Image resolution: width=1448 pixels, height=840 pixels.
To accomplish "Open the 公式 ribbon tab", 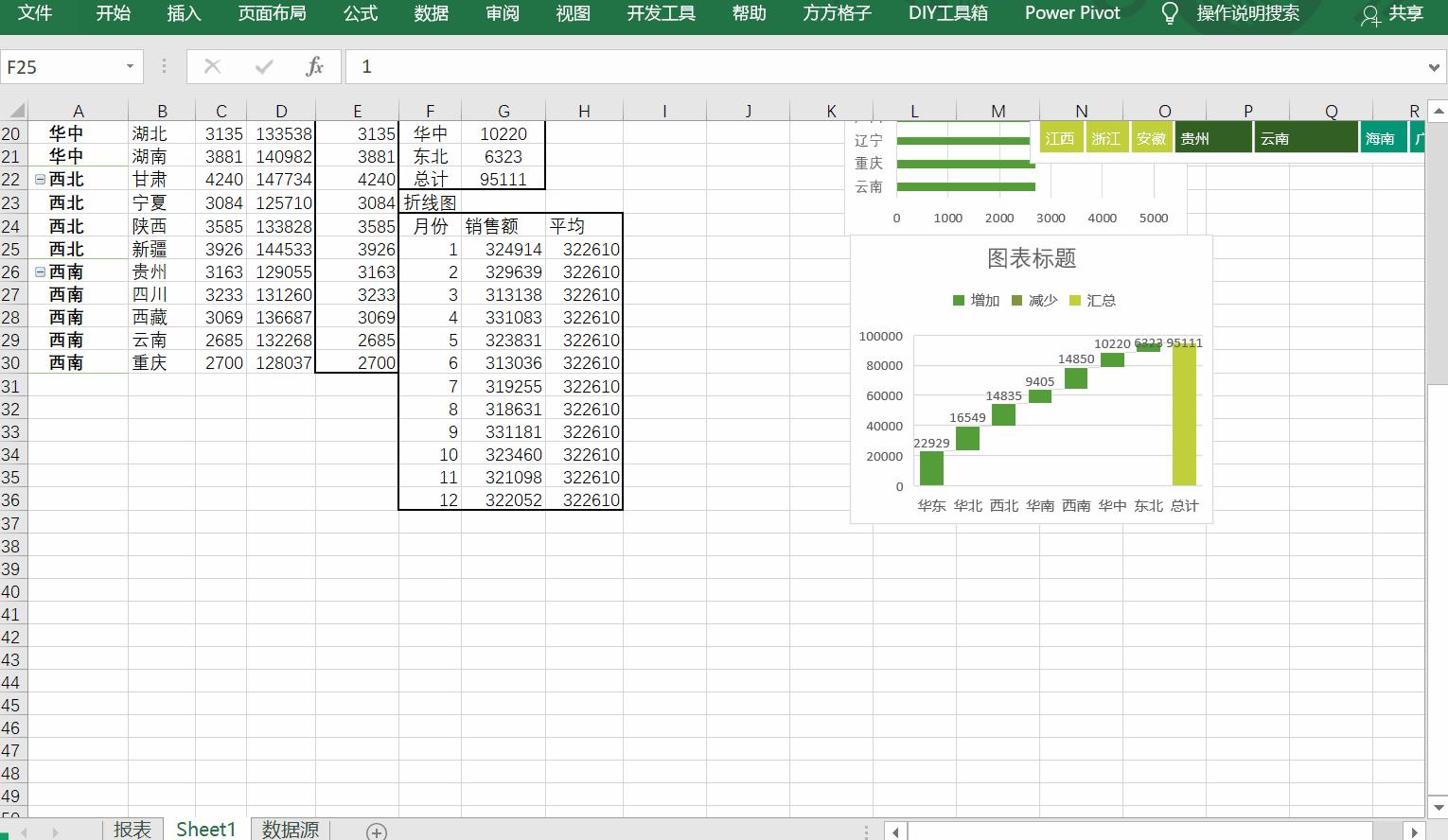I will (360, 13).
